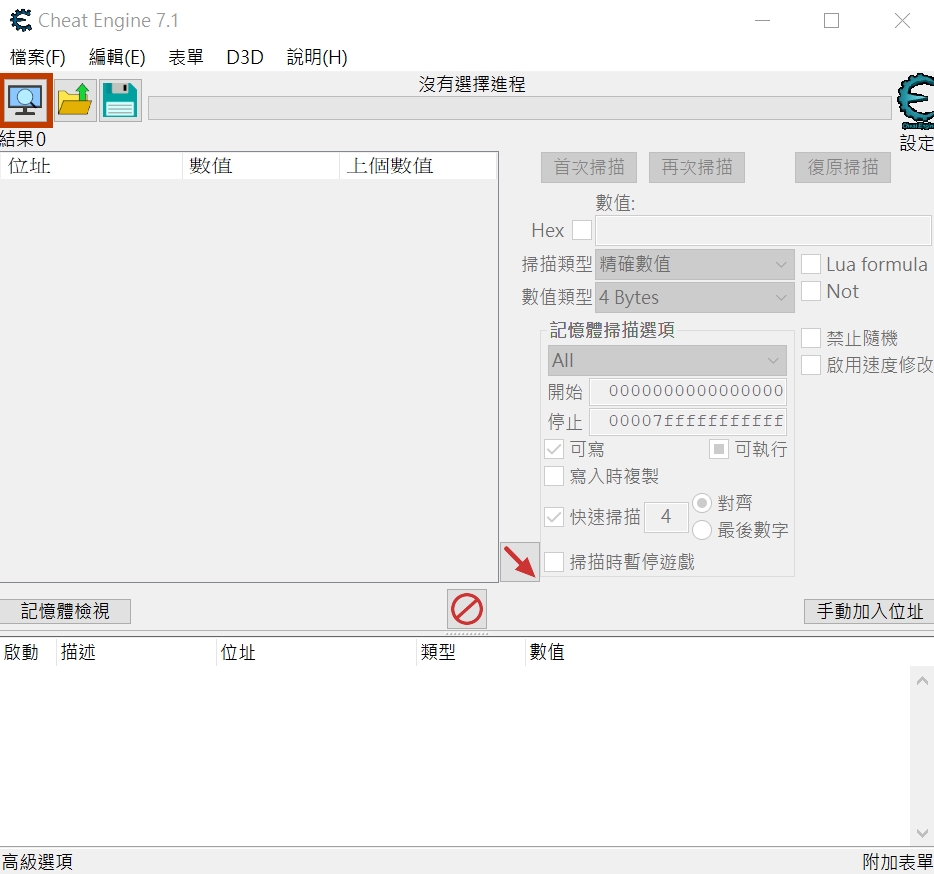Click the 位址 column header in address table
This screenshot has height=874, width=934.
pyautogui.click(x=316, y=652)
